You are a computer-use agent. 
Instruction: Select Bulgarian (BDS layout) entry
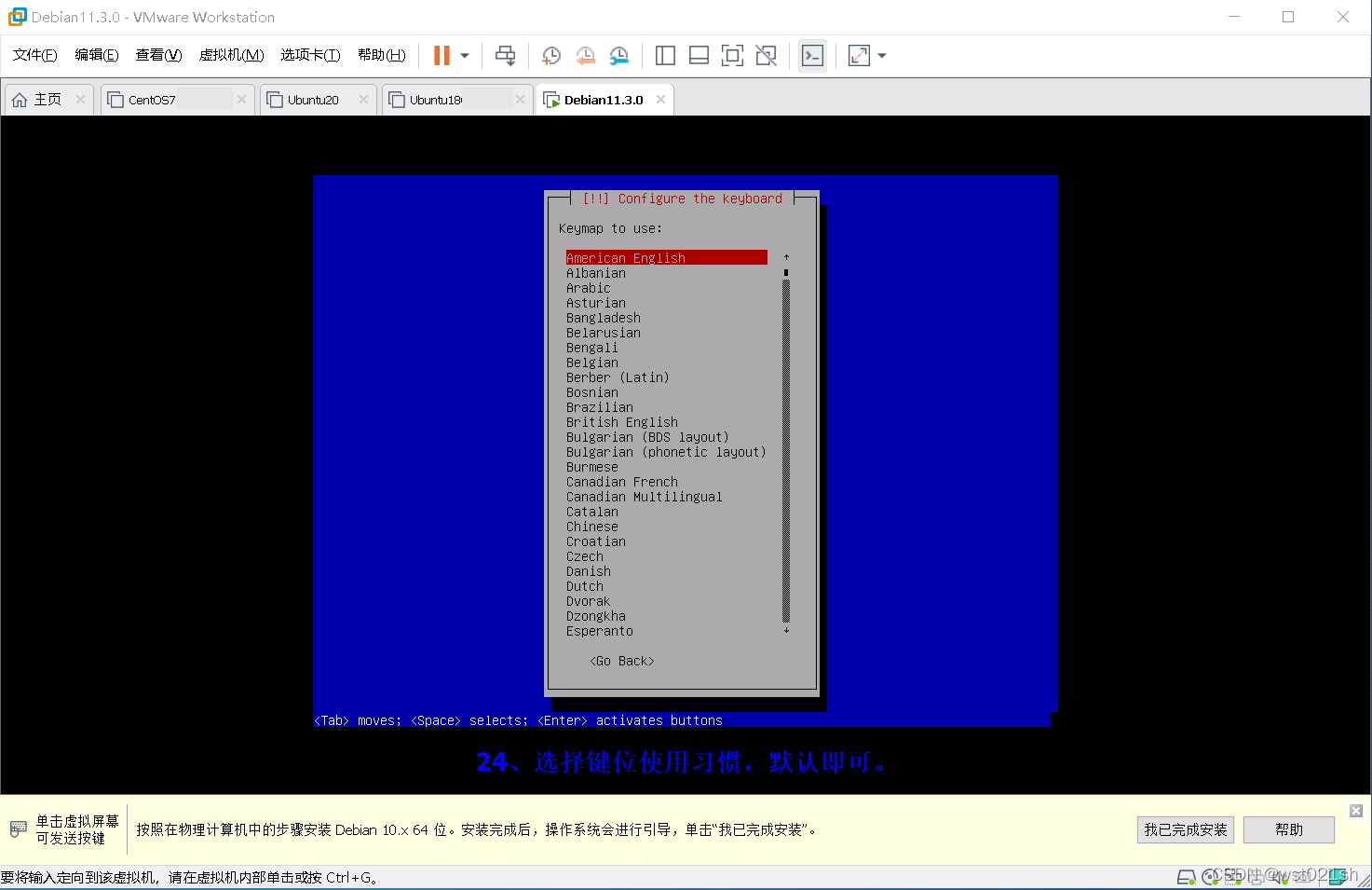(647, 437)
